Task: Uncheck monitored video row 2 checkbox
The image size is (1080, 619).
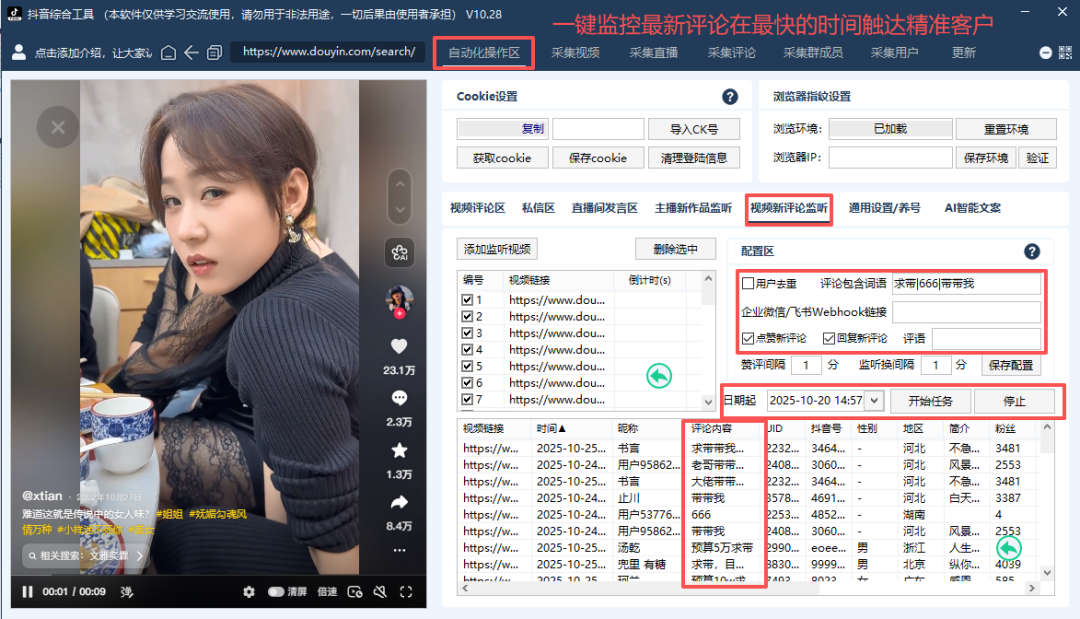Action: pyautogui.click(x=467, y=316)
